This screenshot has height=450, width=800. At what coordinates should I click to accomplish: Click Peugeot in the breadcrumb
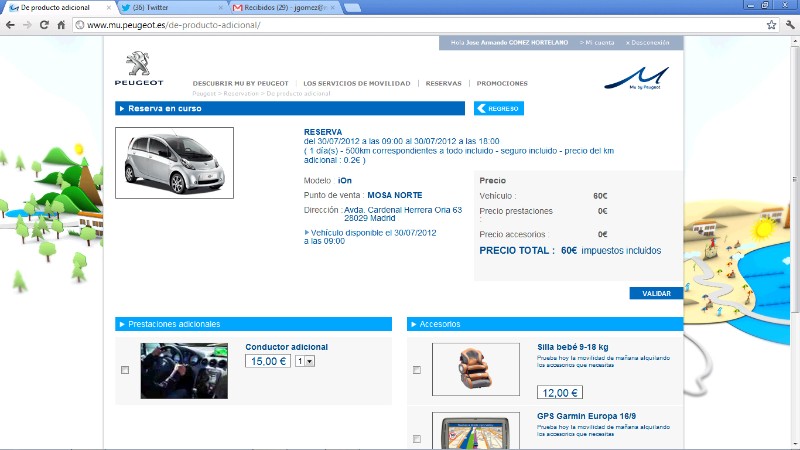point(204,93)
